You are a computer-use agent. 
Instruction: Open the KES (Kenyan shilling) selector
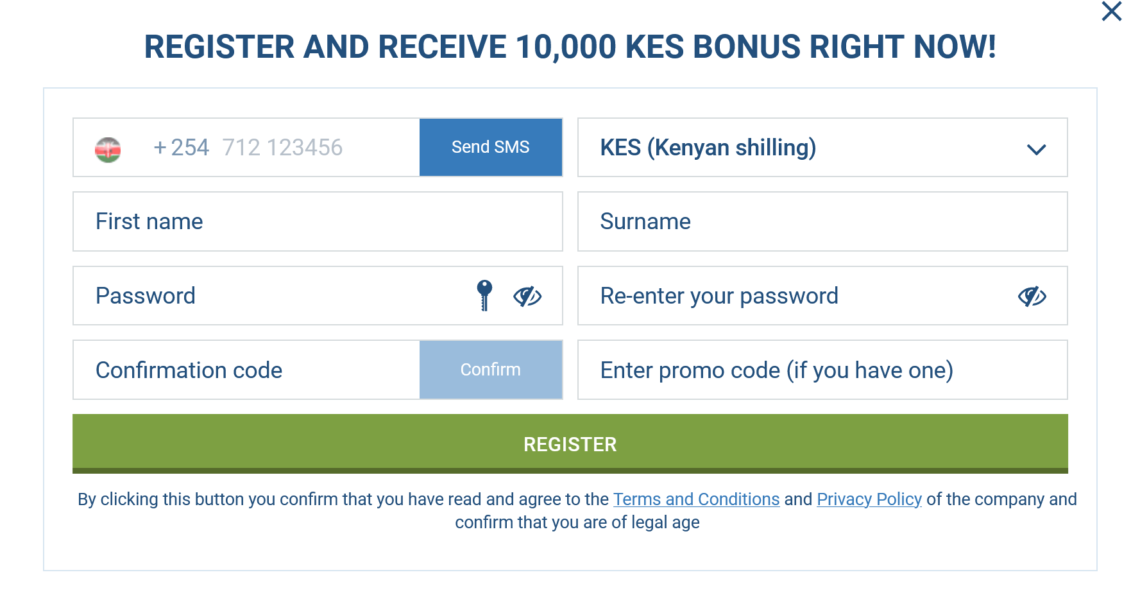[822, 148]
